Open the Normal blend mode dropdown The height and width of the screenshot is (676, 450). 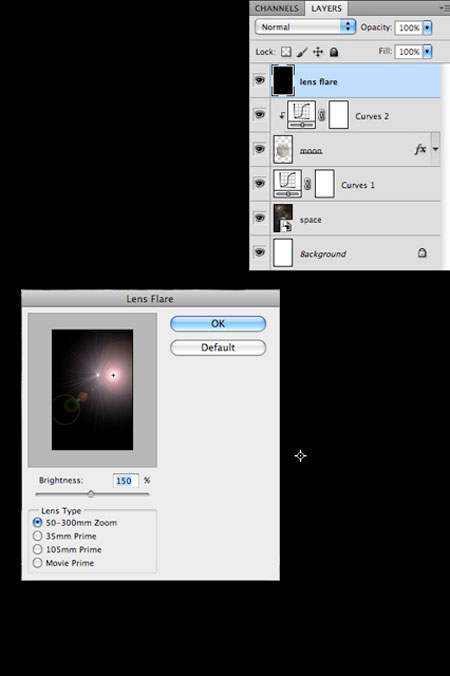pyautogui.click(x=305, y=27)
